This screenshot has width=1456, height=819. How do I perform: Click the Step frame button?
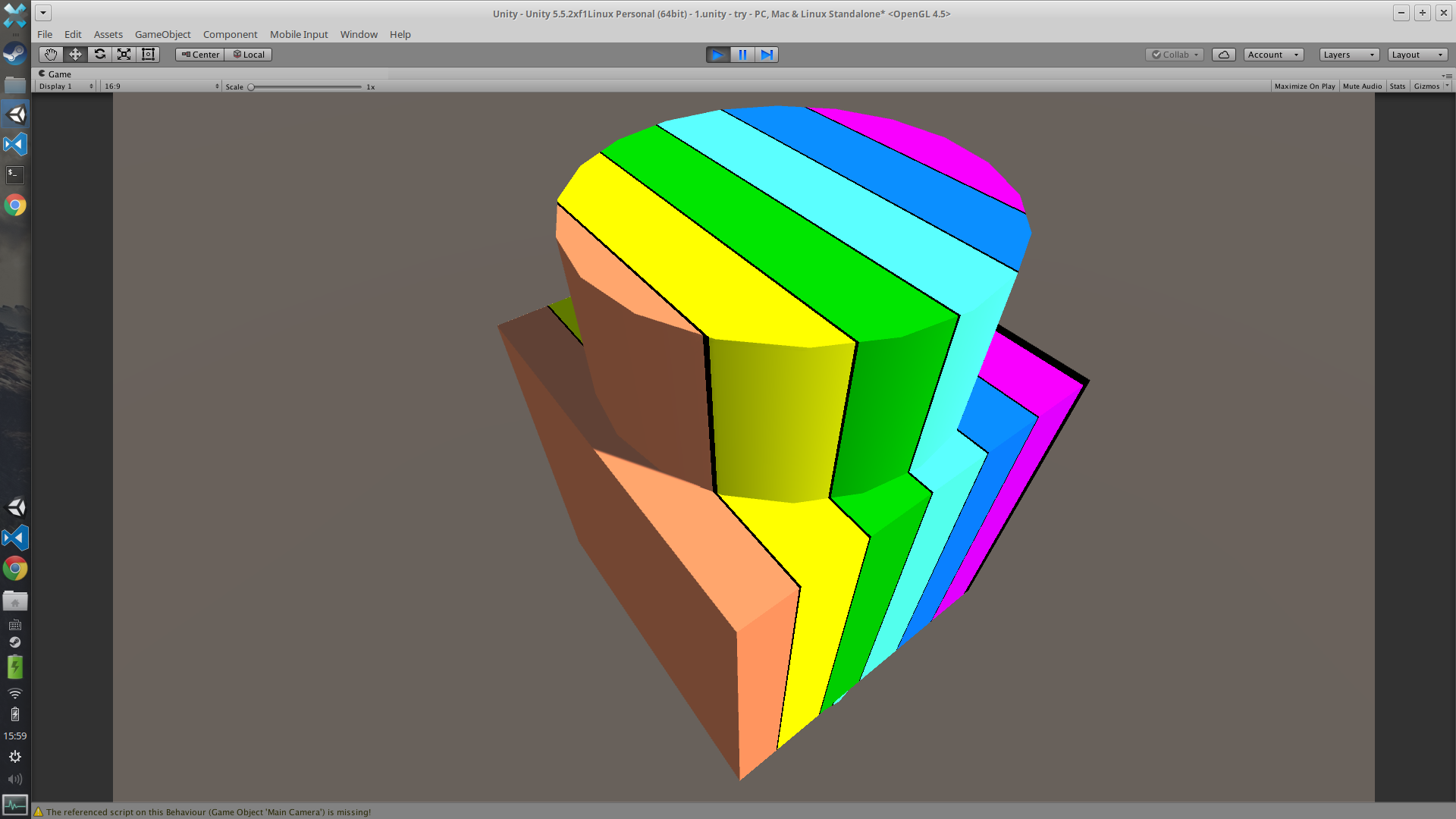pos(767,55)
